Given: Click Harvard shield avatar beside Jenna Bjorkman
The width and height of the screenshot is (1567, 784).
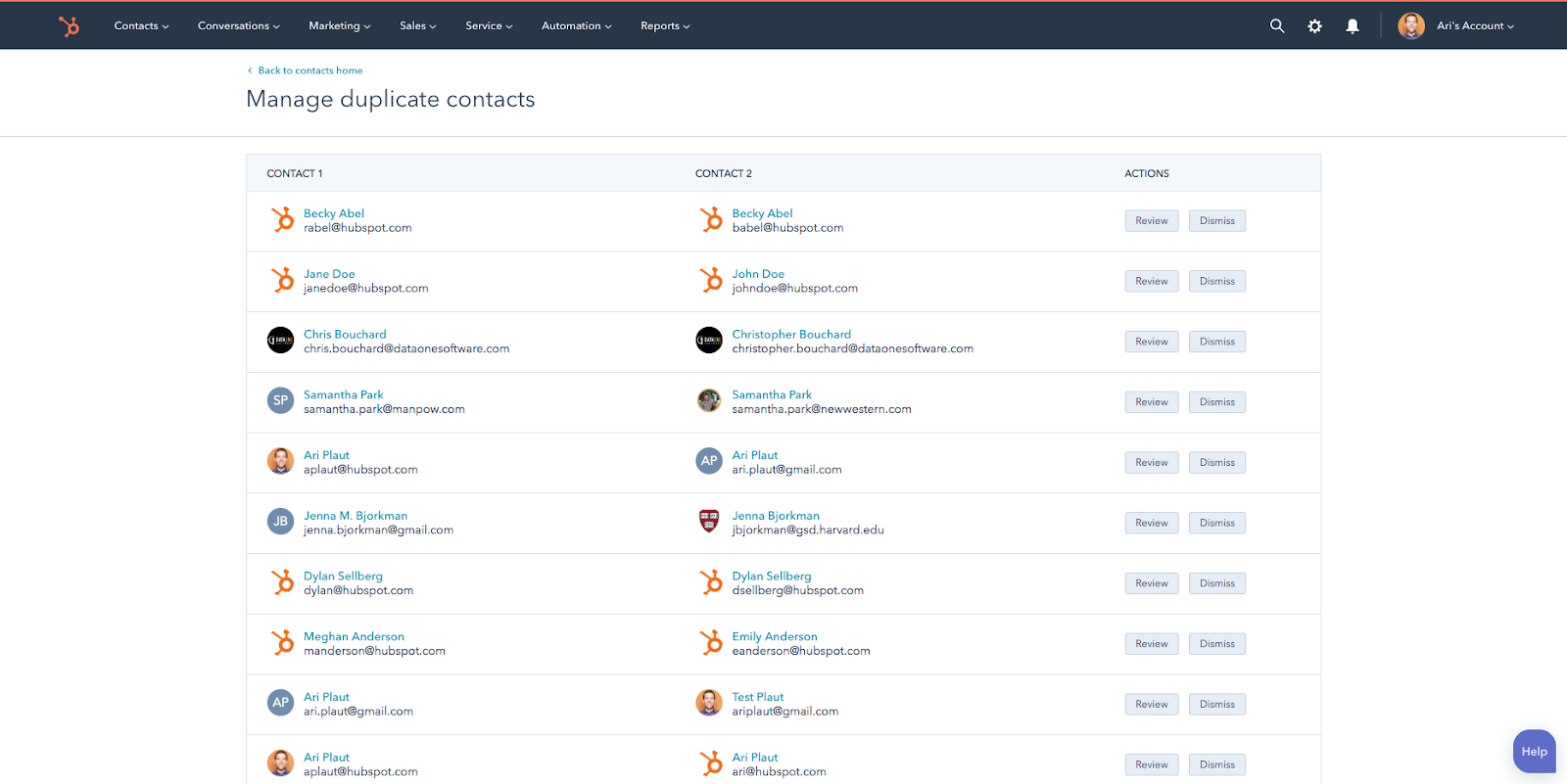Looking at the screenshot, I should click(x=709, y=522).
